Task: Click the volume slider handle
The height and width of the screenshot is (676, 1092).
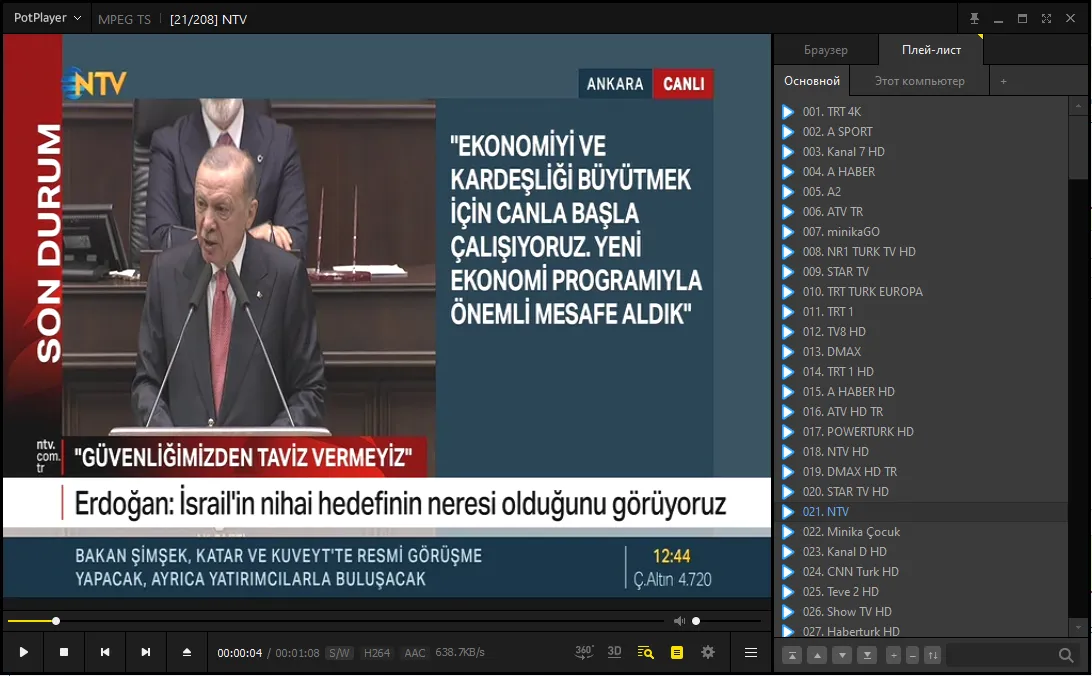Action: (696, 621)
